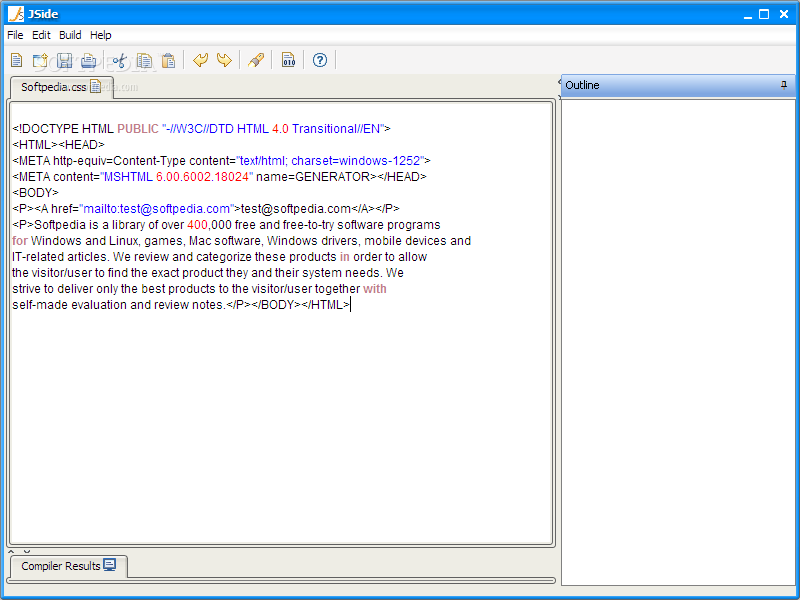
Task: Open the File menu
Action: coord(15,35)
